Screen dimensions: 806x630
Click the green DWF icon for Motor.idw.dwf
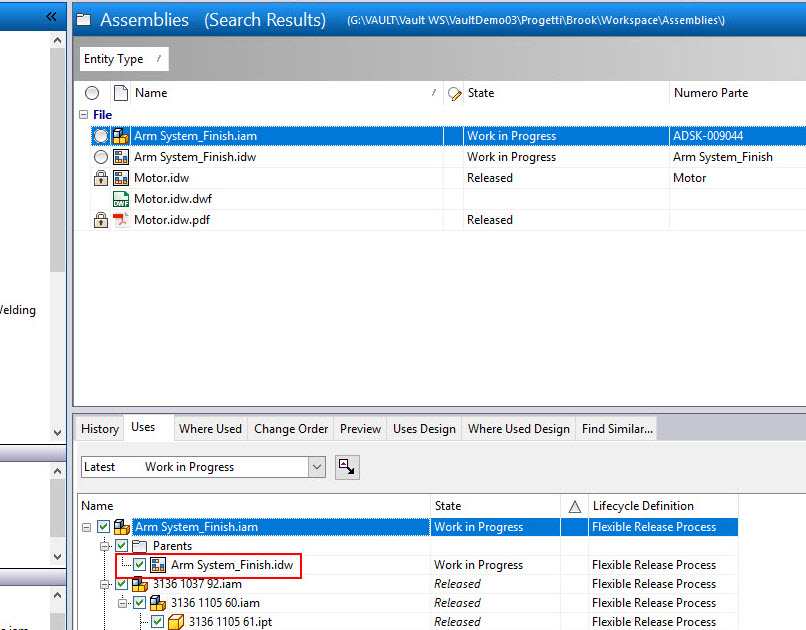click(x=122, y=198)
